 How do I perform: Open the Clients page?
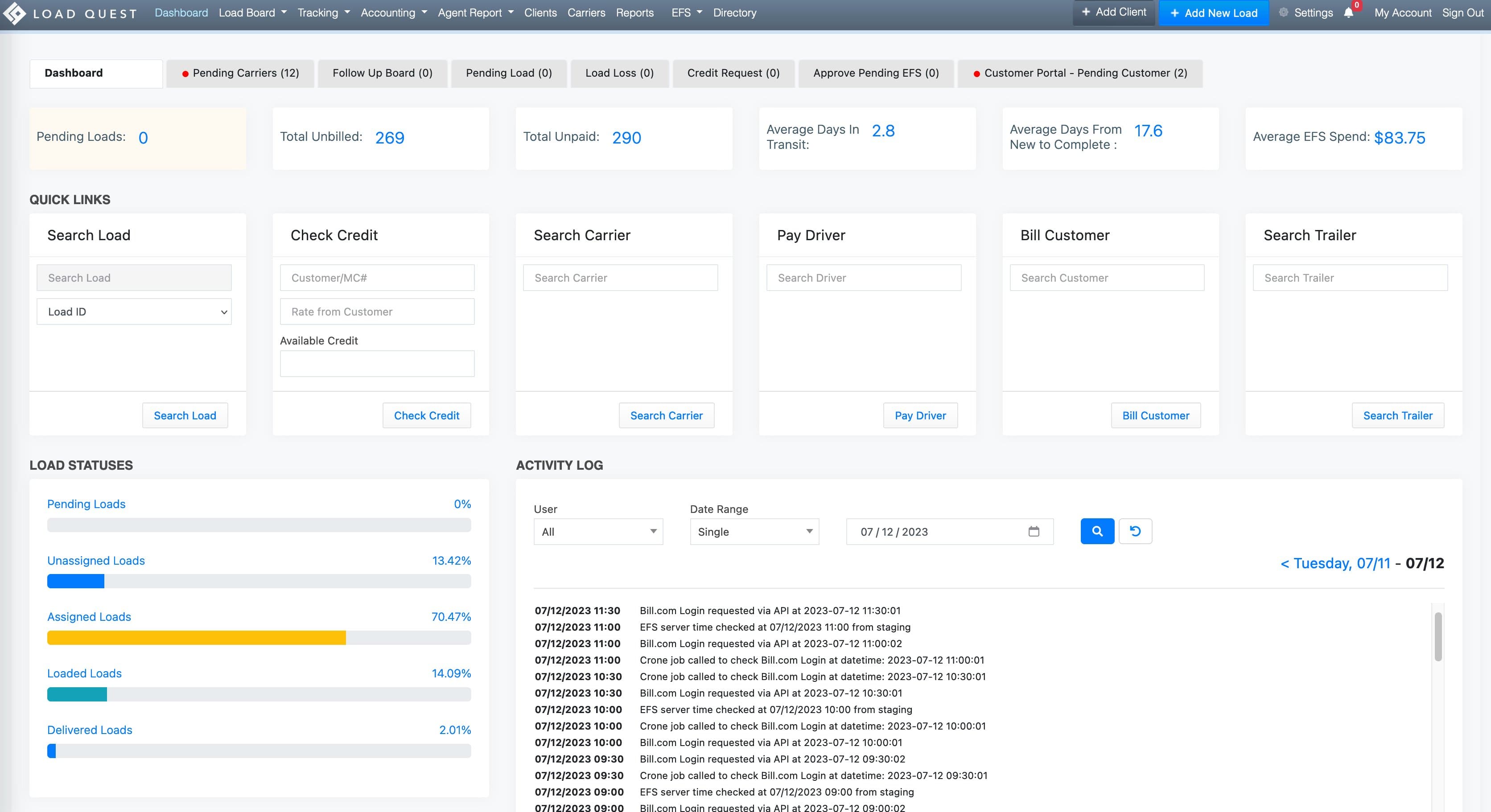(x=540, y=13)
